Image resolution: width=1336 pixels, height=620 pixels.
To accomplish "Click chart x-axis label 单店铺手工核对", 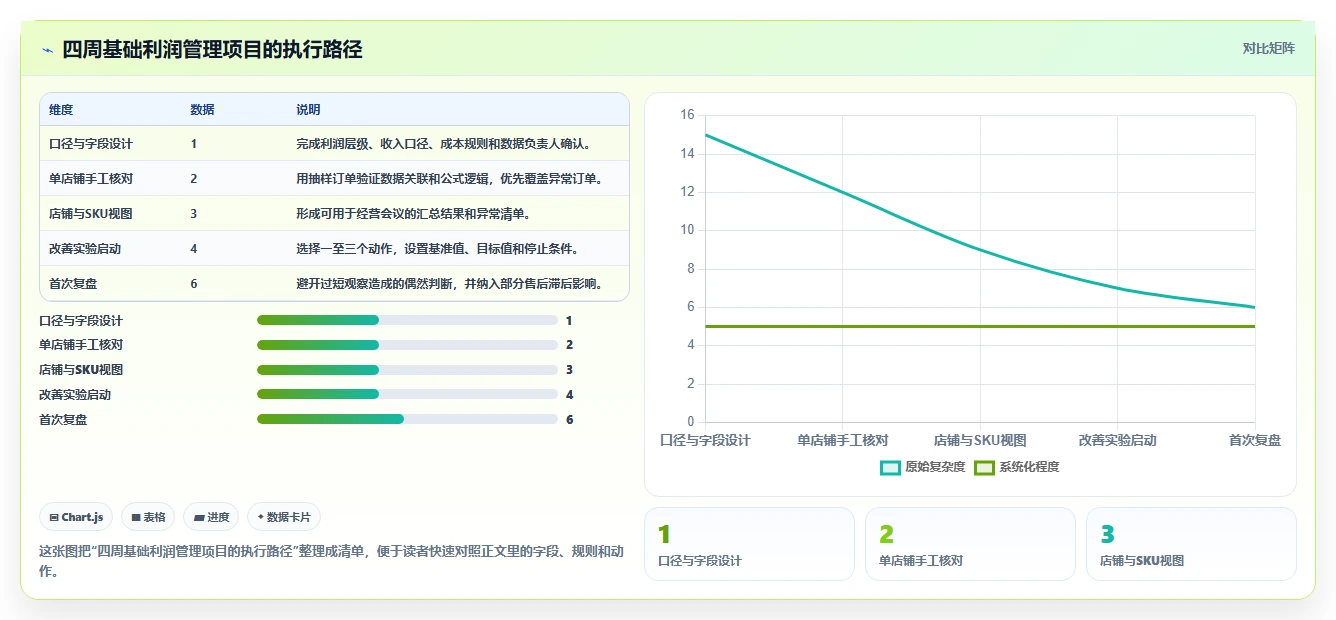I will point(843,440).
